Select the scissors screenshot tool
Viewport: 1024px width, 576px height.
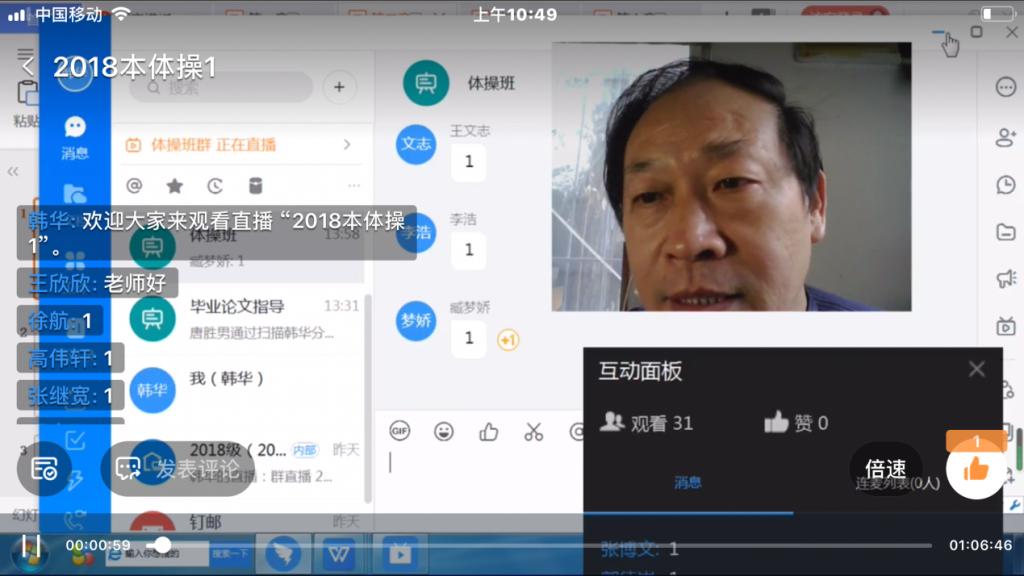[533, 431]
